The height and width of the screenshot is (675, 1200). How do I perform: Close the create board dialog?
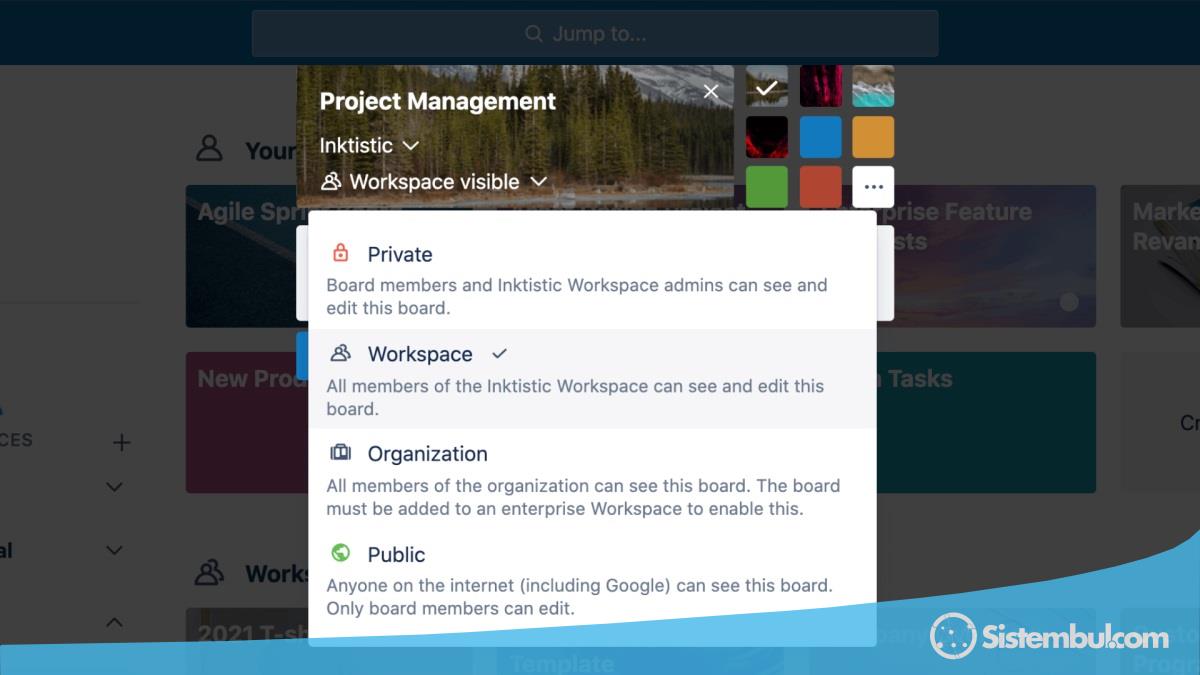711,92
